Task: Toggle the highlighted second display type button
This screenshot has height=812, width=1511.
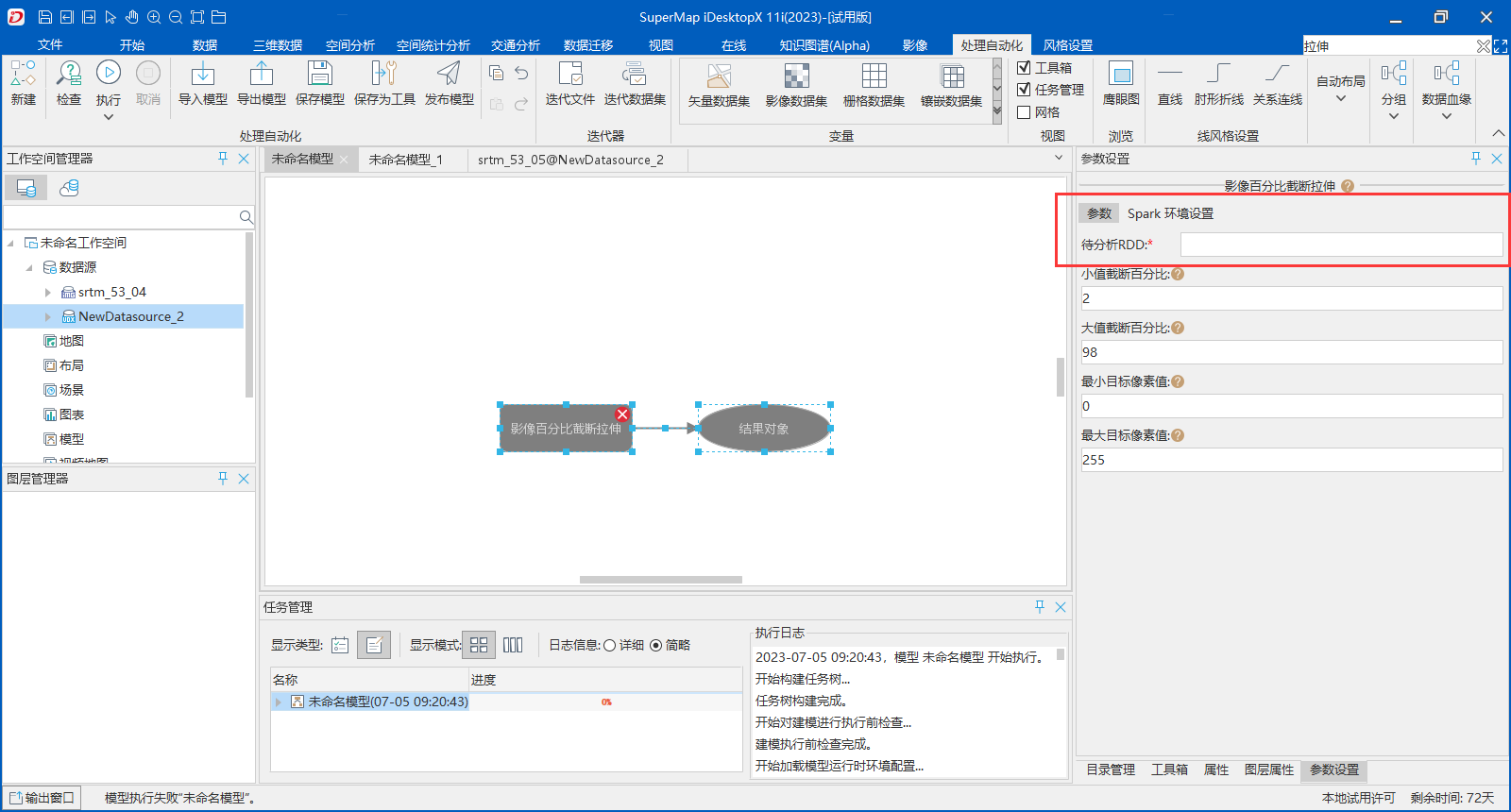Action: (374, 645)
